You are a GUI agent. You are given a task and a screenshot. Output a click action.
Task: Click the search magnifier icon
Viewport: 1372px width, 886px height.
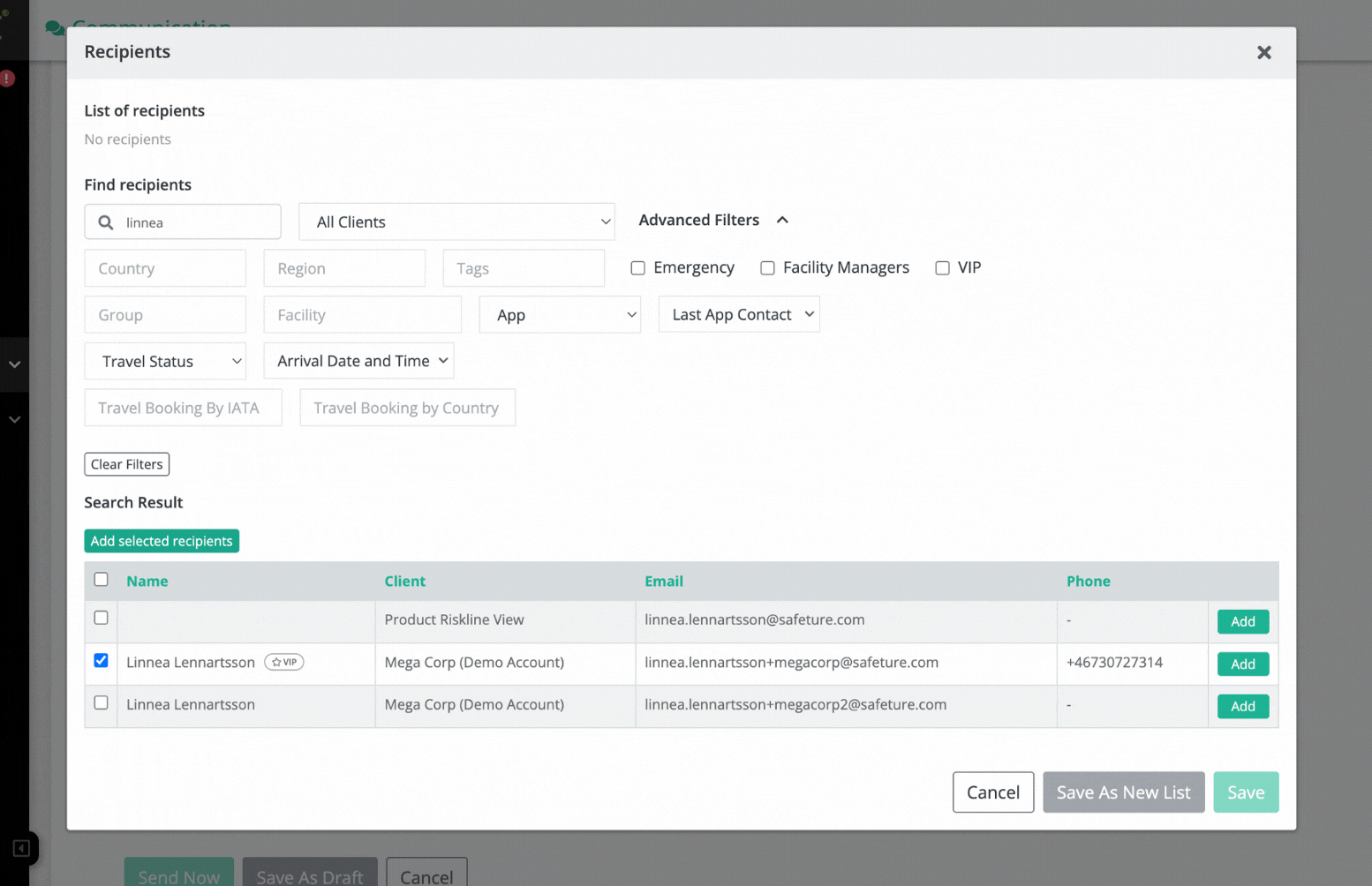pos(106,221)
